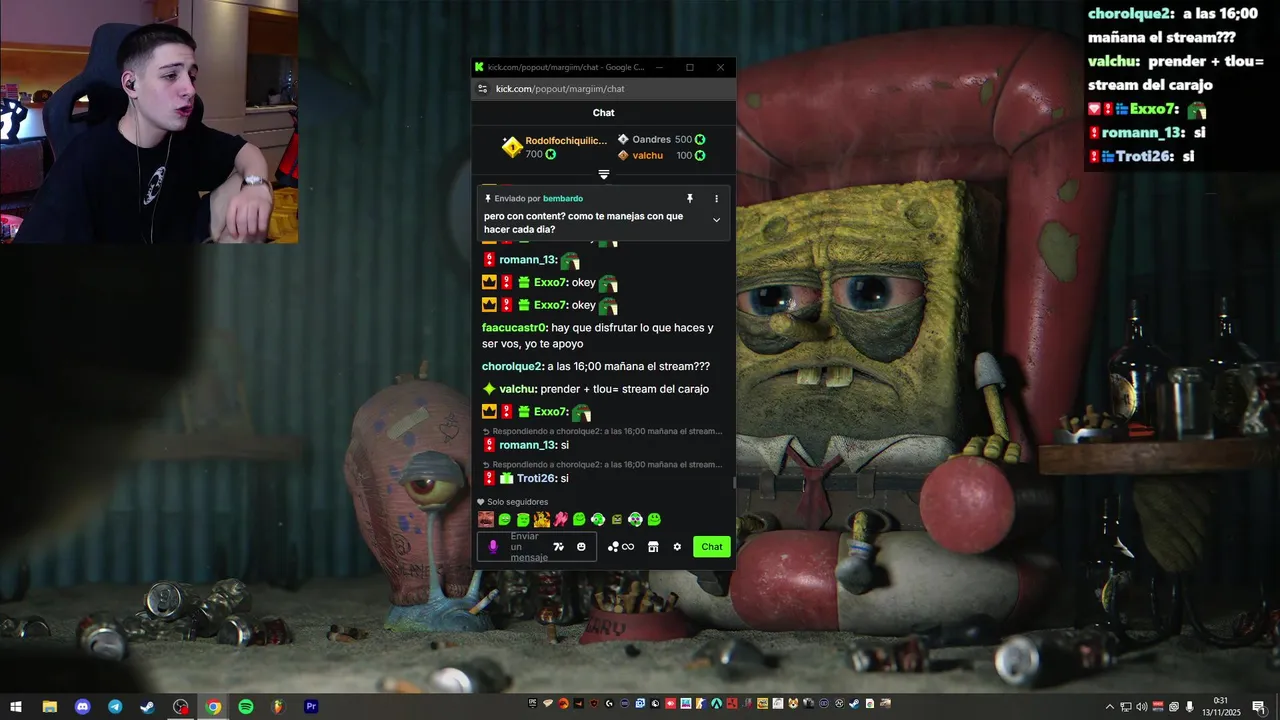
Task: Open Epic Games icon in tray strip
Action: tap(532, 703)
